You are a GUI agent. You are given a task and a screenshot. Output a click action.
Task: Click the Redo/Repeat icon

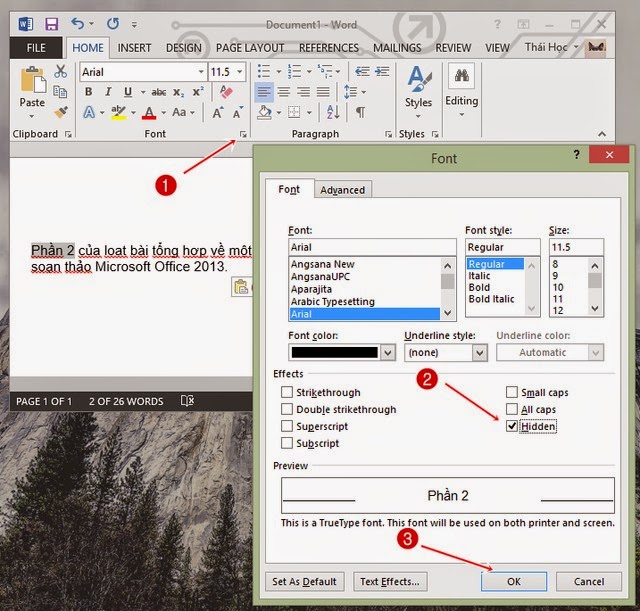pos(113,24)
